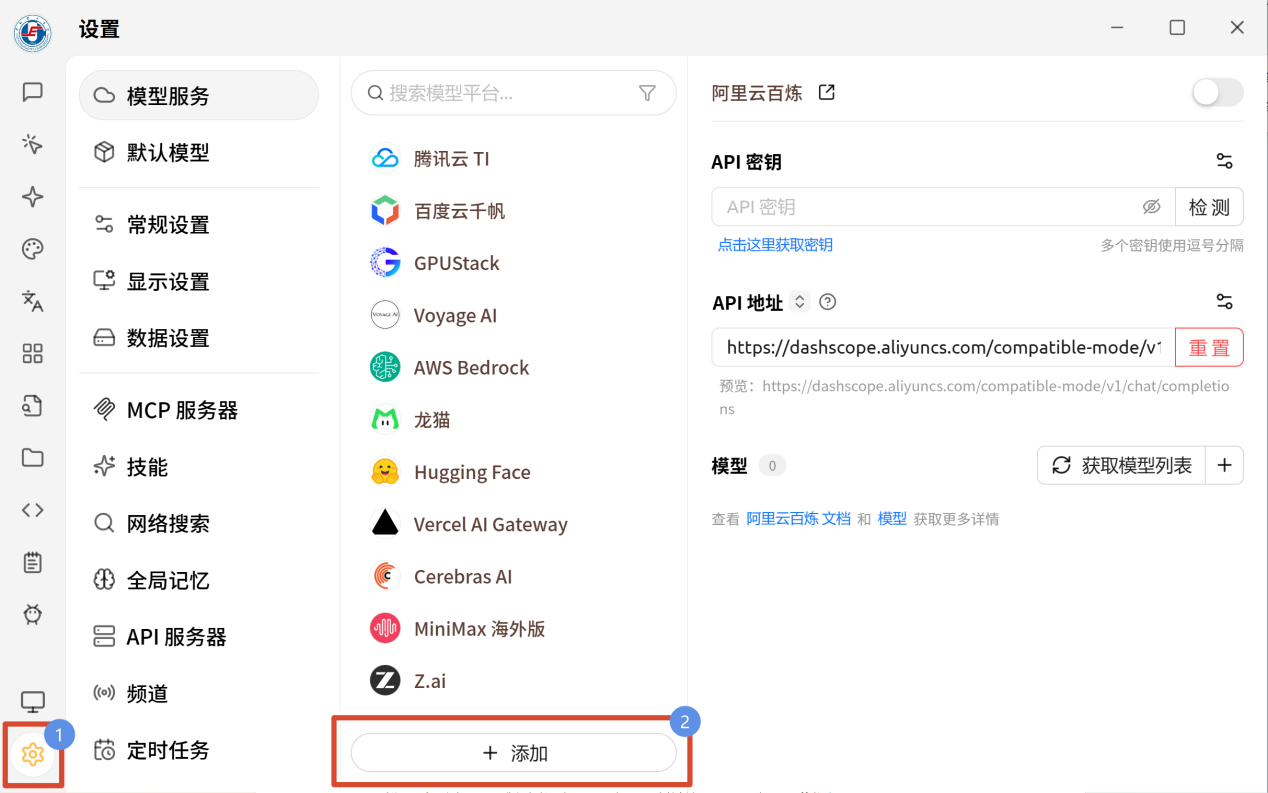The image size is (1268, 793).
Task: Click 添加 button to add provider
Action: click(x=514, y=753)
